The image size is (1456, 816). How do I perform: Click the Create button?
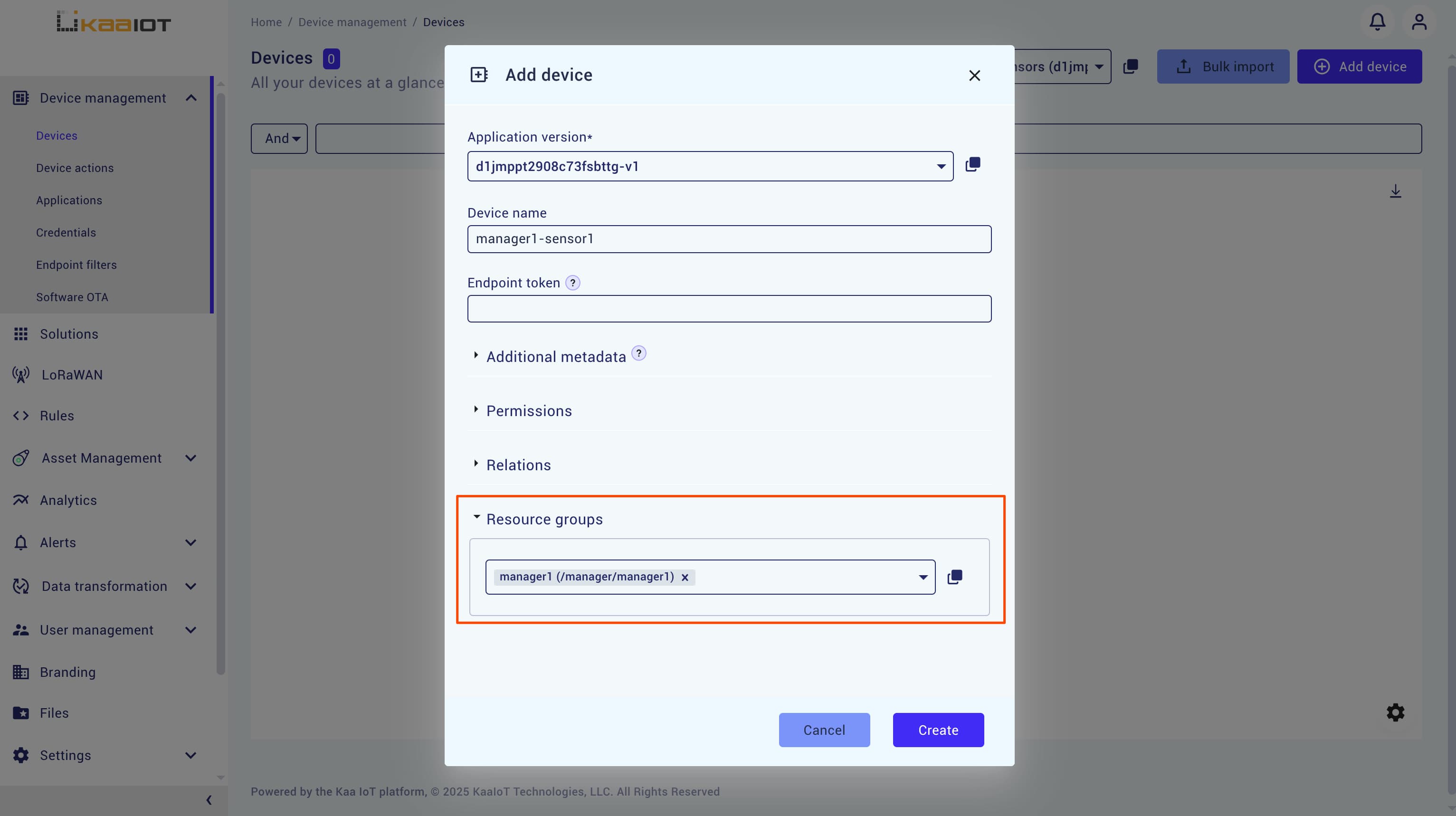[x=938, y=730]
